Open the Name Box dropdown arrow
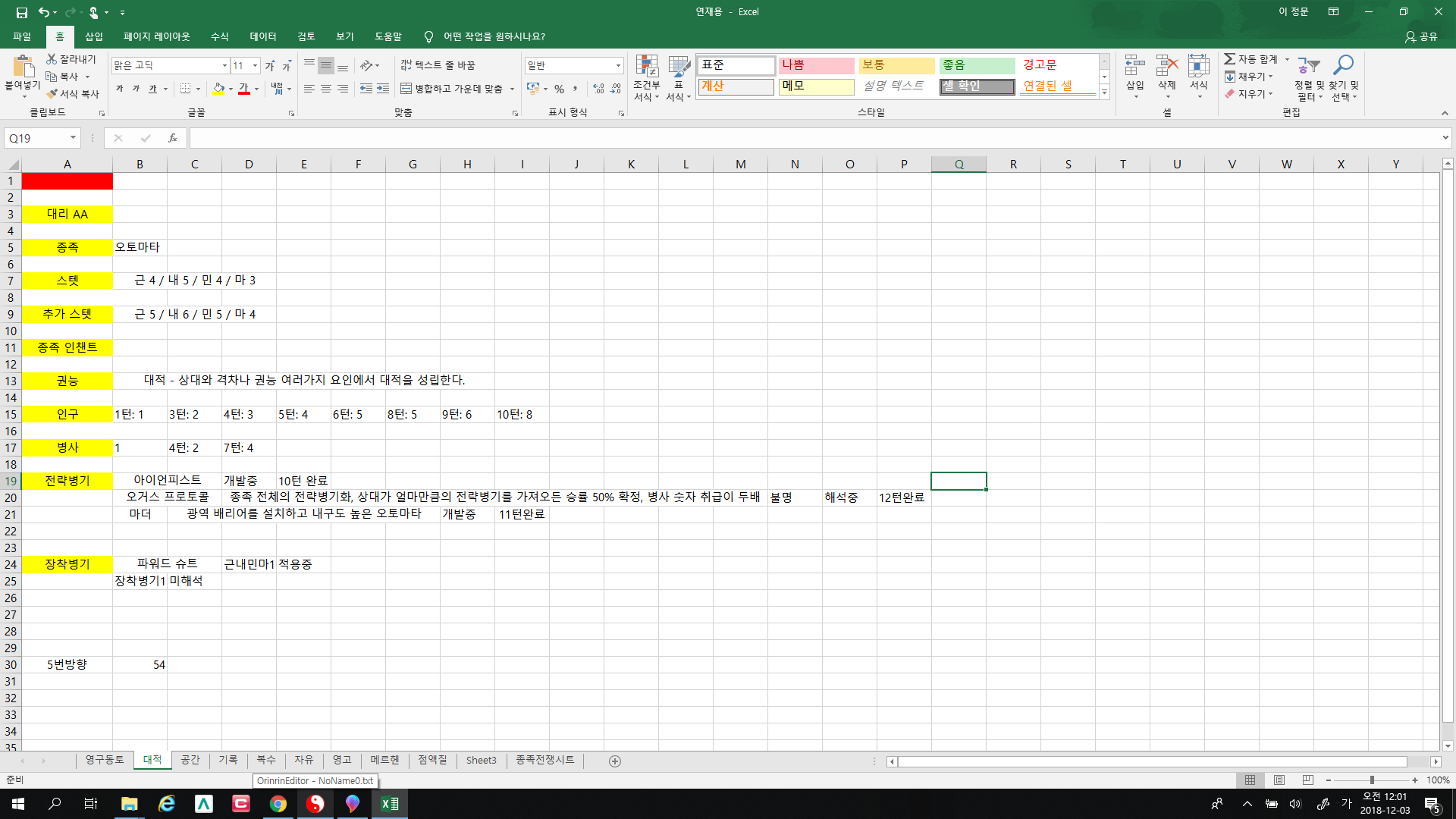 (73, 138)
